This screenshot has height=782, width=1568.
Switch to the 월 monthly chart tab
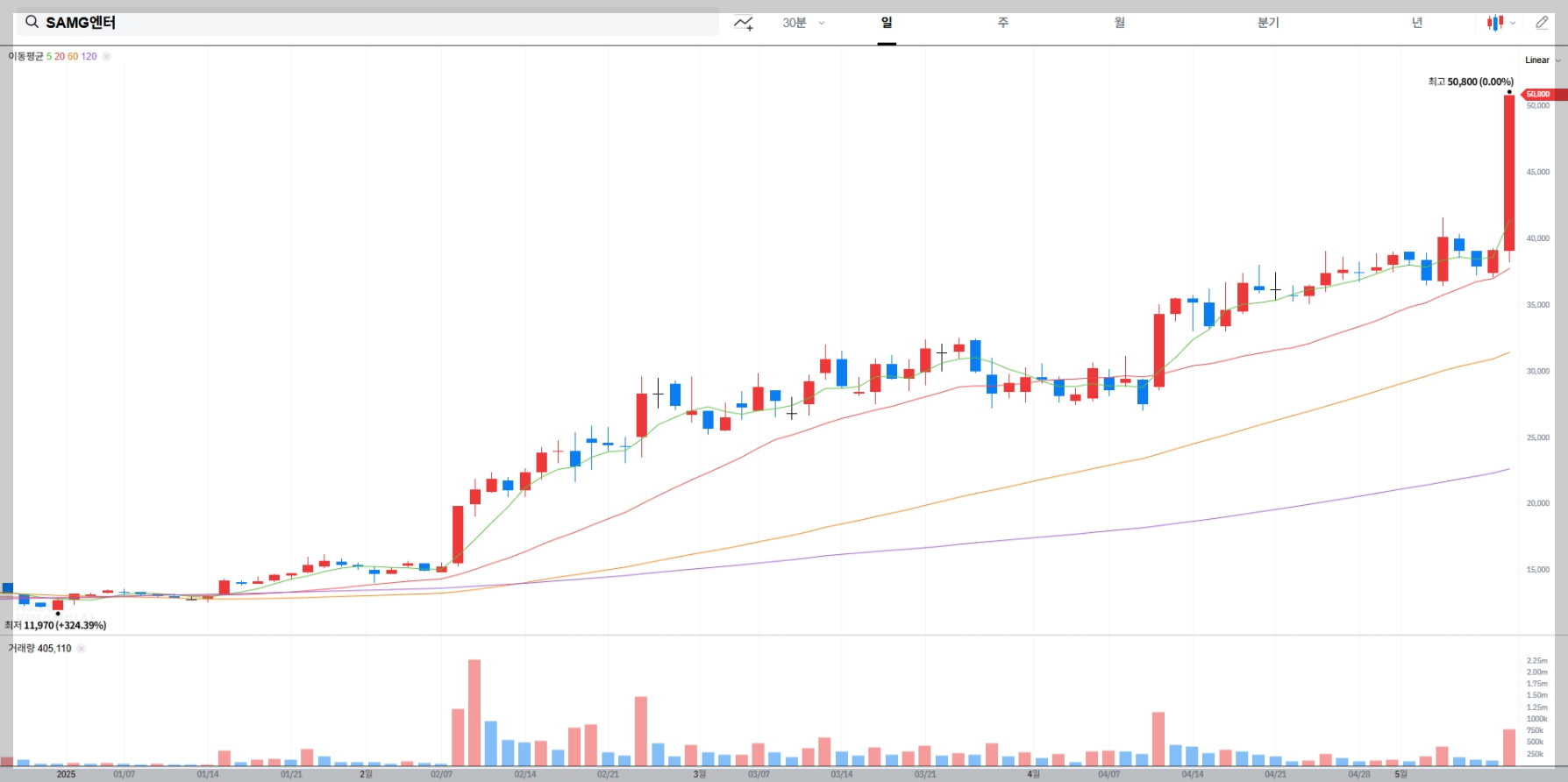pyautogui.click(x=1120, y=23)
